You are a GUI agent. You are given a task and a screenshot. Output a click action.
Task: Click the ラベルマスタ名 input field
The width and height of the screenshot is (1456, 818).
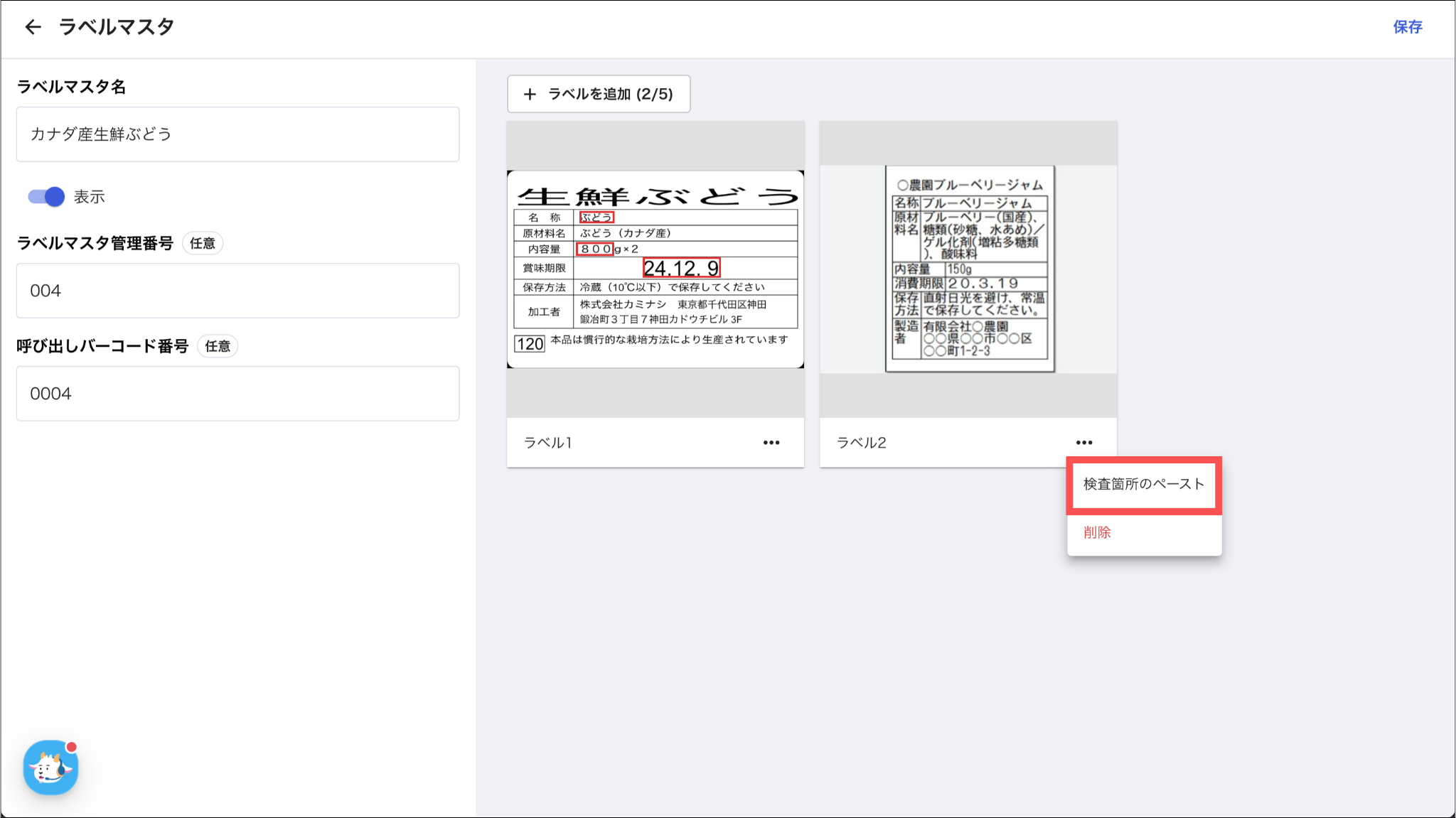[237, 134]
